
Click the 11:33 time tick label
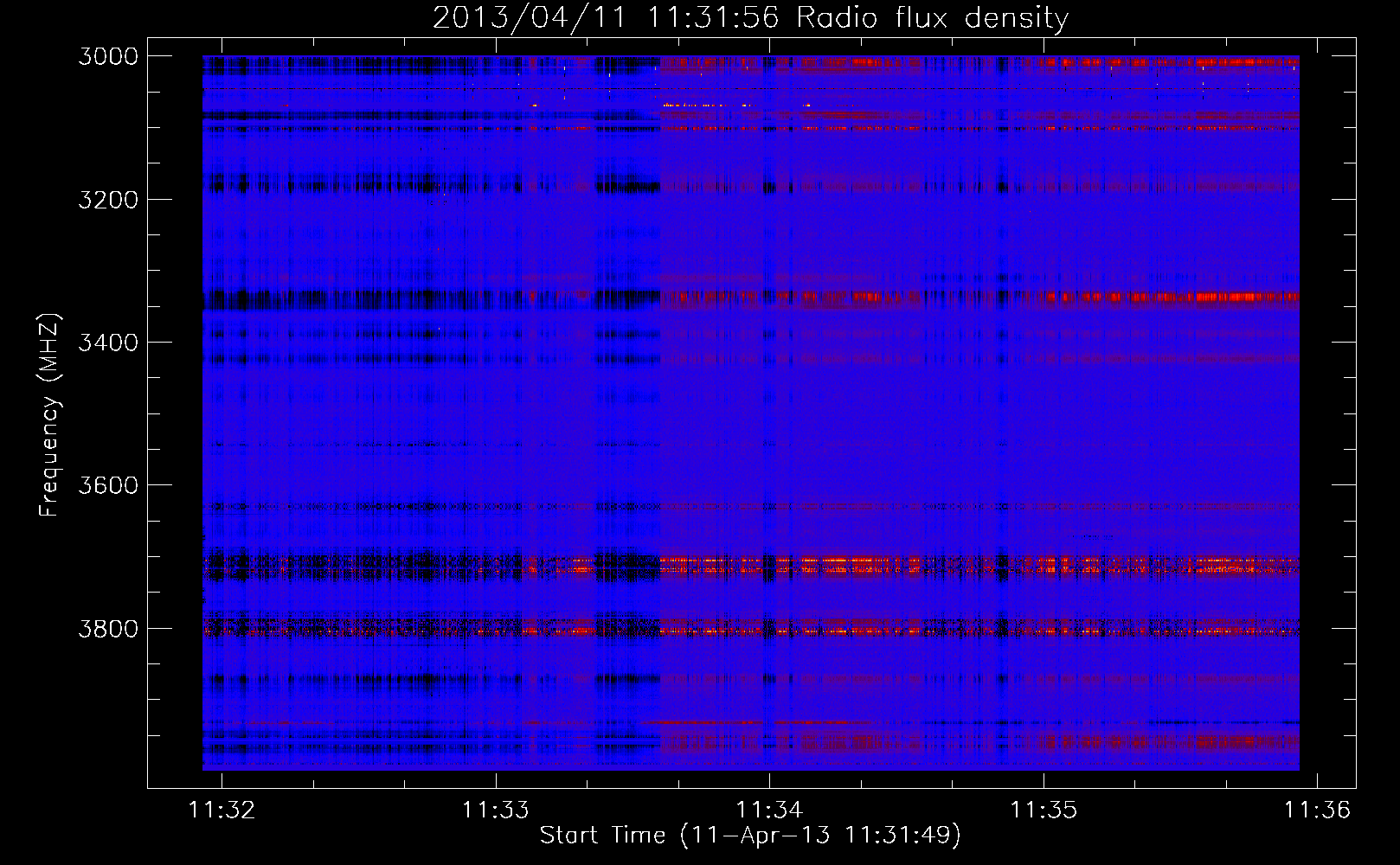point(496,810)
